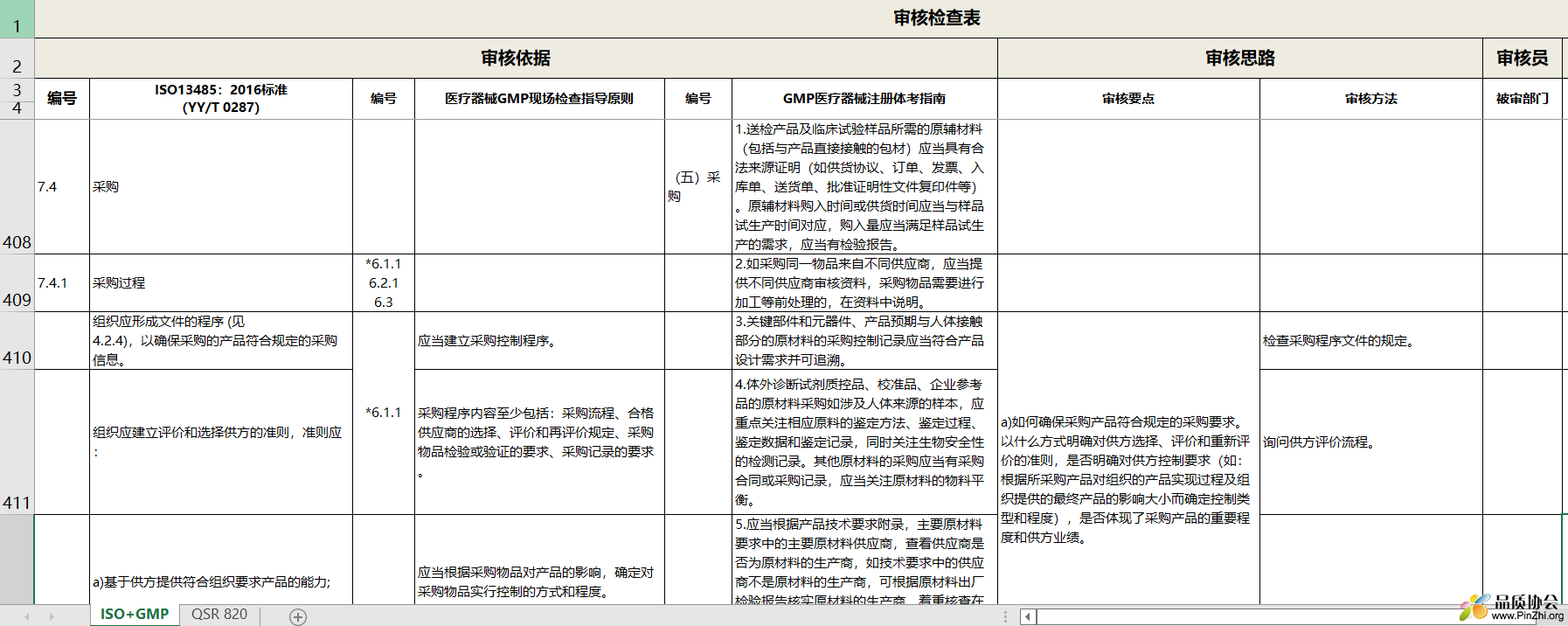
Task: Select cell a)基于供方提供符合组织要求产品的能力
Action: [x=221, y=560]
